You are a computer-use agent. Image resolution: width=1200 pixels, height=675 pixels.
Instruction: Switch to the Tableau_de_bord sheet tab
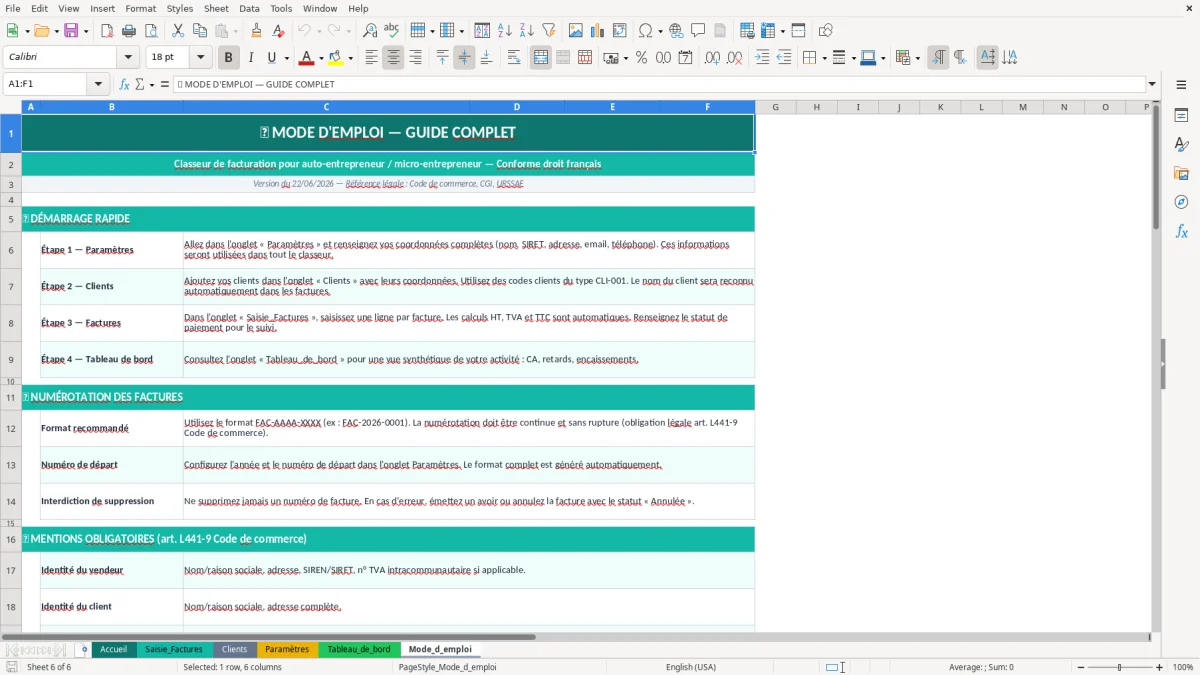click(359, 649)
